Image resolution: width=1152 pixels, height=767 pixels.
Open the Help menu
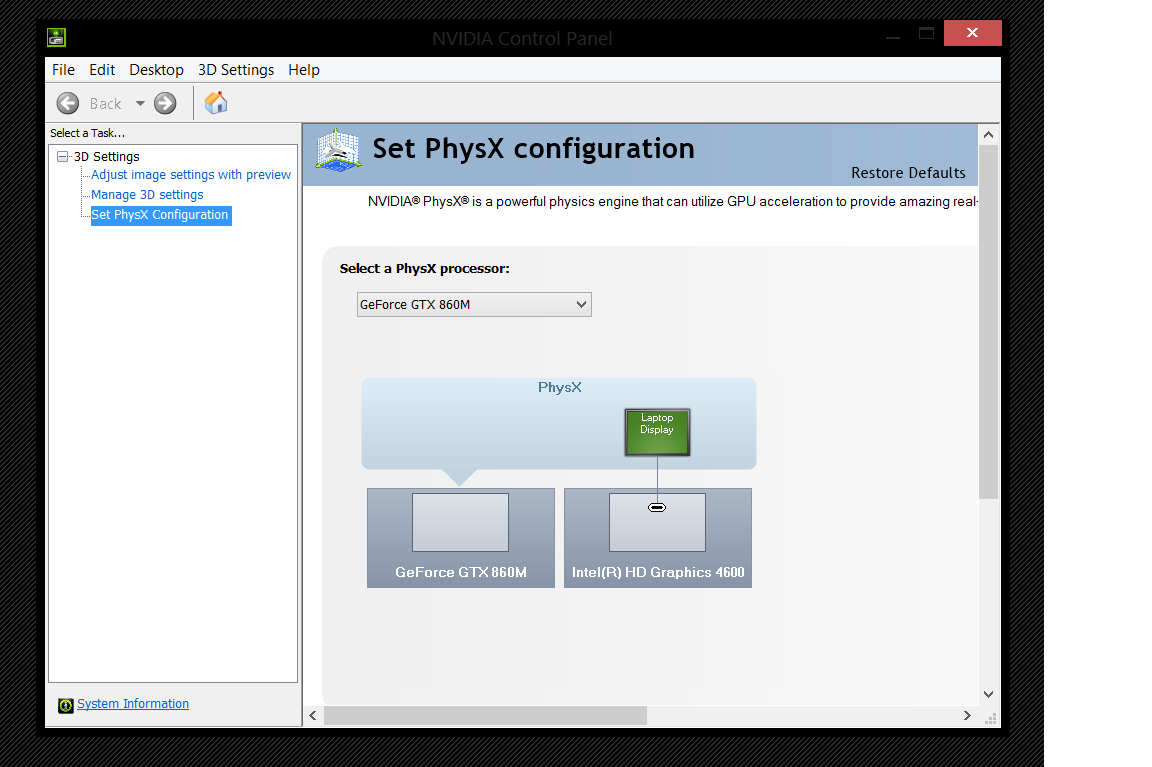pos(303,70)
